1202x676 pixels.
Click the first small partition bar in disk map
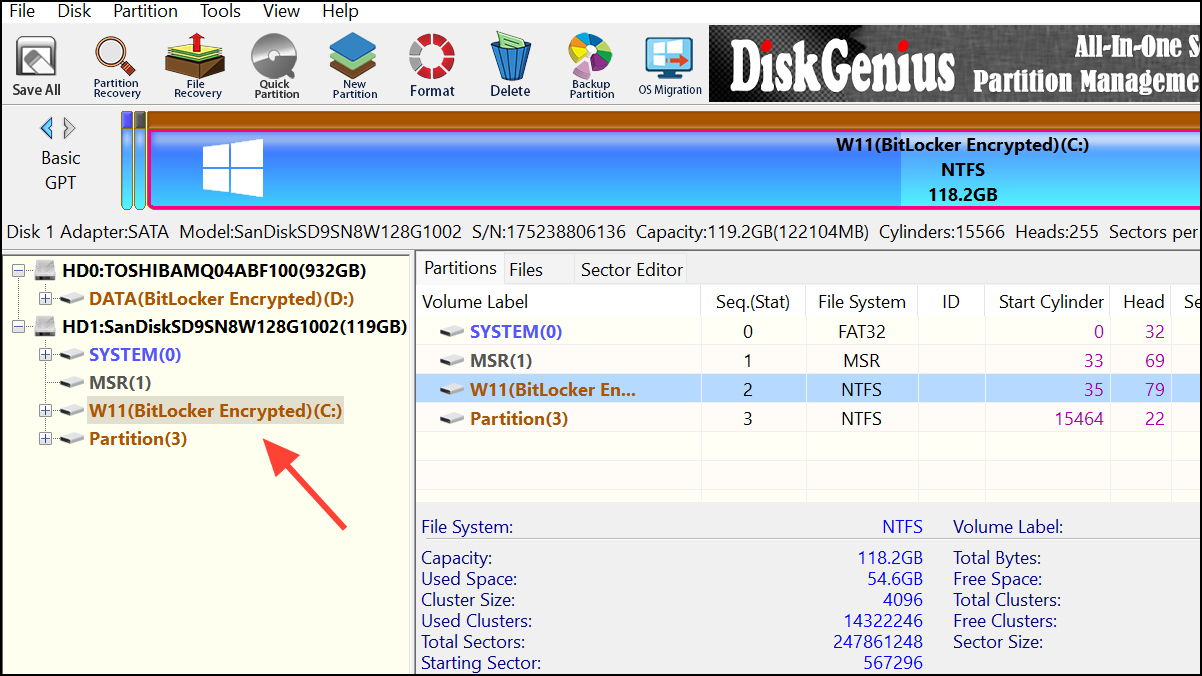pos(127,160)
